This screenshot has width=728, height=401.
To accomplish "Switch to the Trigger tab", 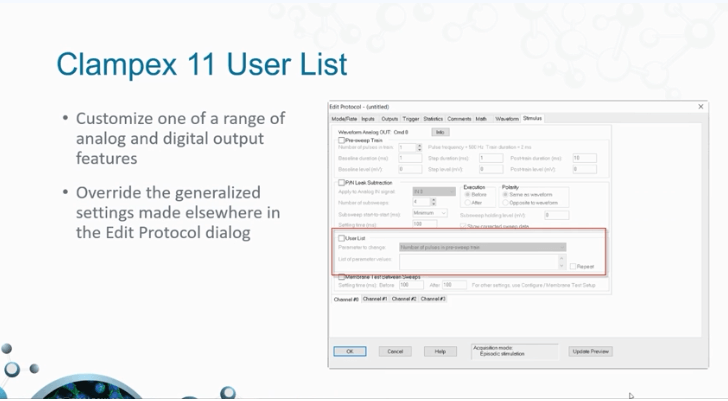I will [410, 119].
